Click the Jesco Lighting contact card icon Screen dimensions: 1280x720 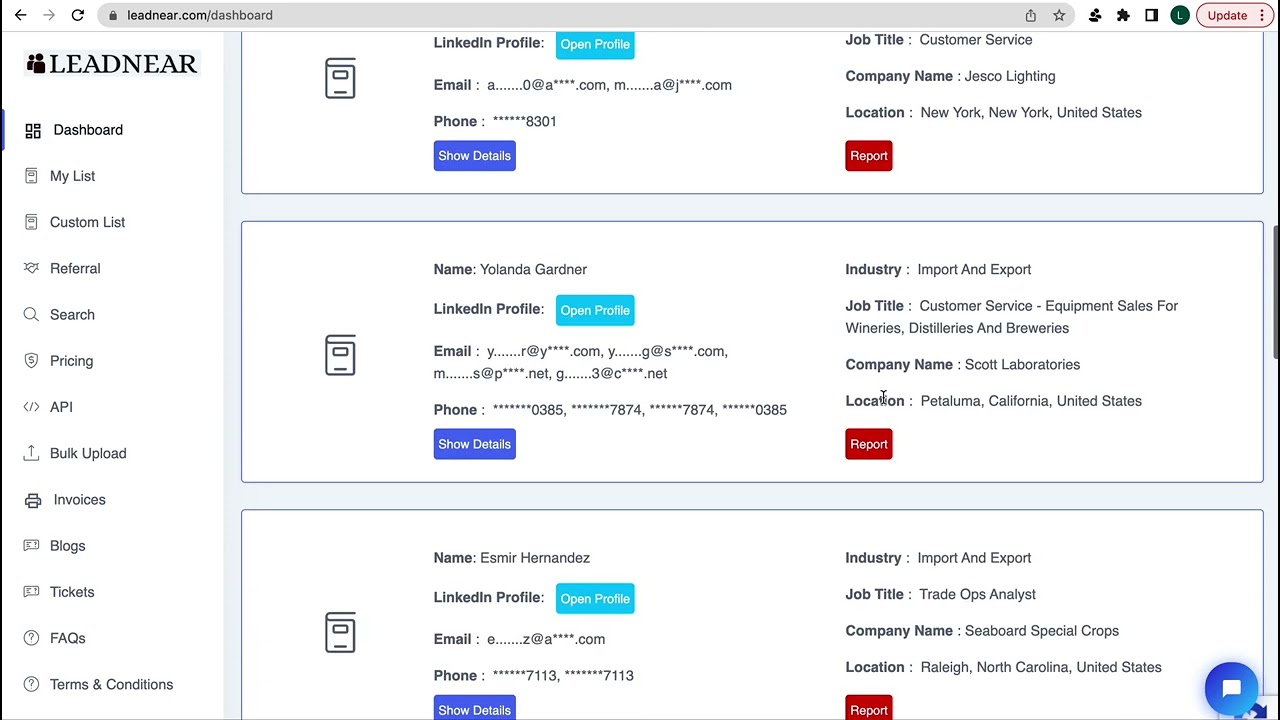(340, 78)
